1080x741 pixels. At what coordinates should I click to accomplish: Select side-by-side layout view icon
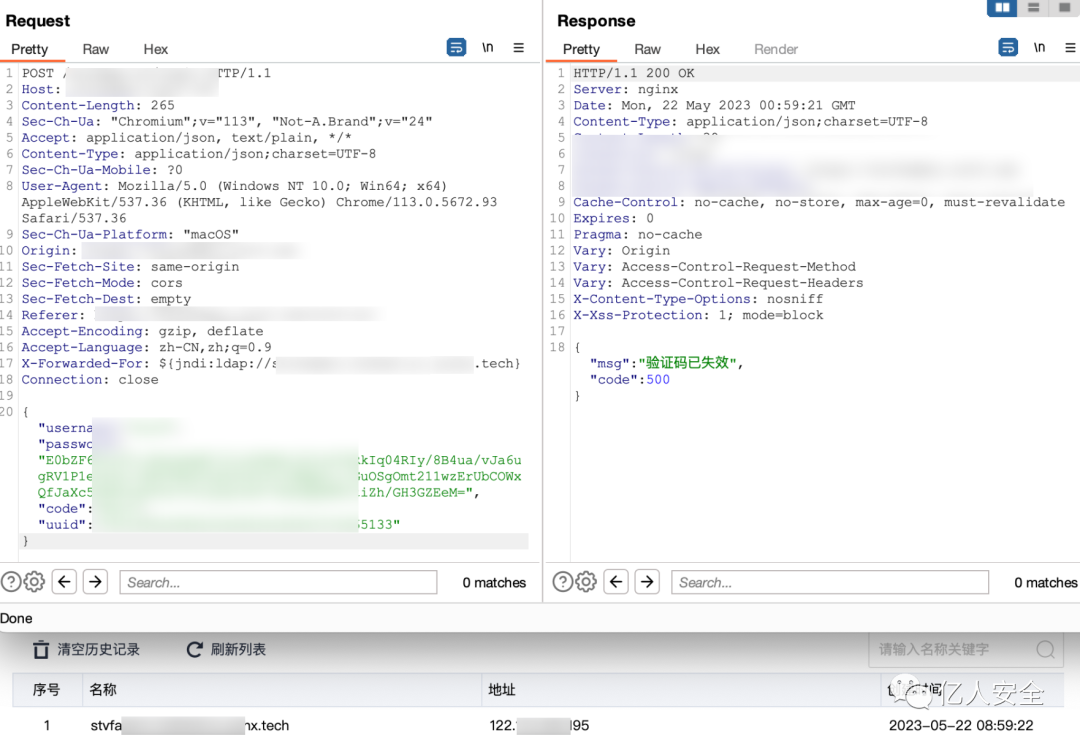pos(1002,8)
